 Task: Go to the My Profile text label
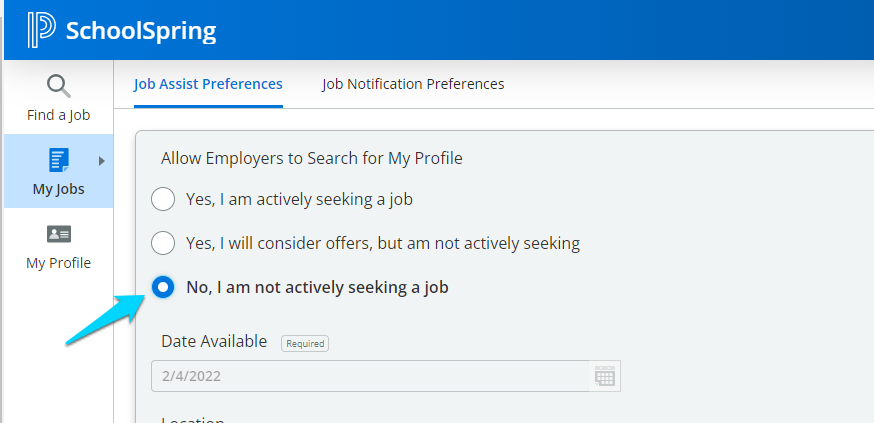coord(59,263)
